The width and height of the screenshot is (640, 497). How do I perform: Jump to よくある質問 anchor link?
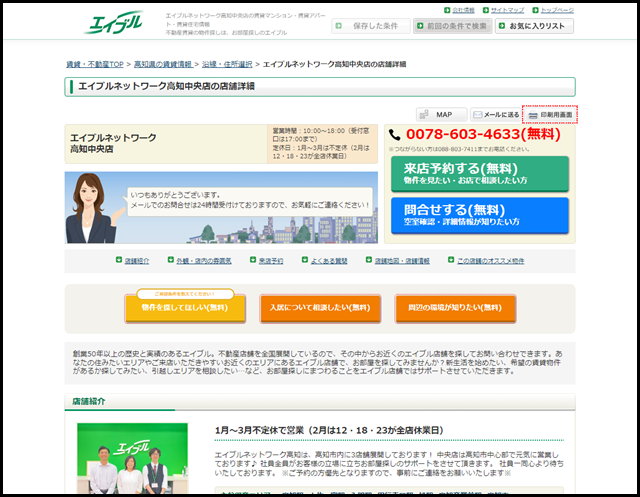(329, 261)
